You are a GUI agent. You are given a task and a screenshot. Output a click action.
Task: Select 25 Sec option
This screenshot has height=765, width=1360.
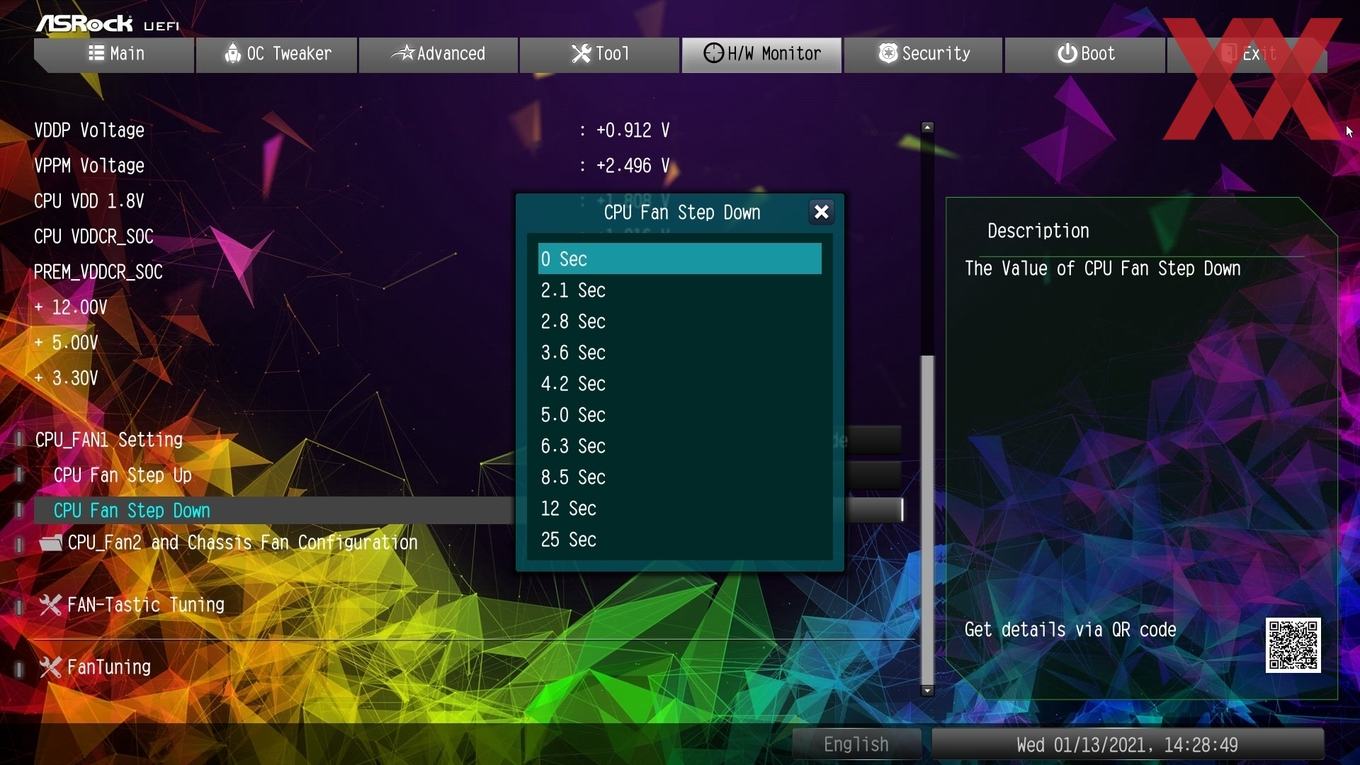(680, 539)
